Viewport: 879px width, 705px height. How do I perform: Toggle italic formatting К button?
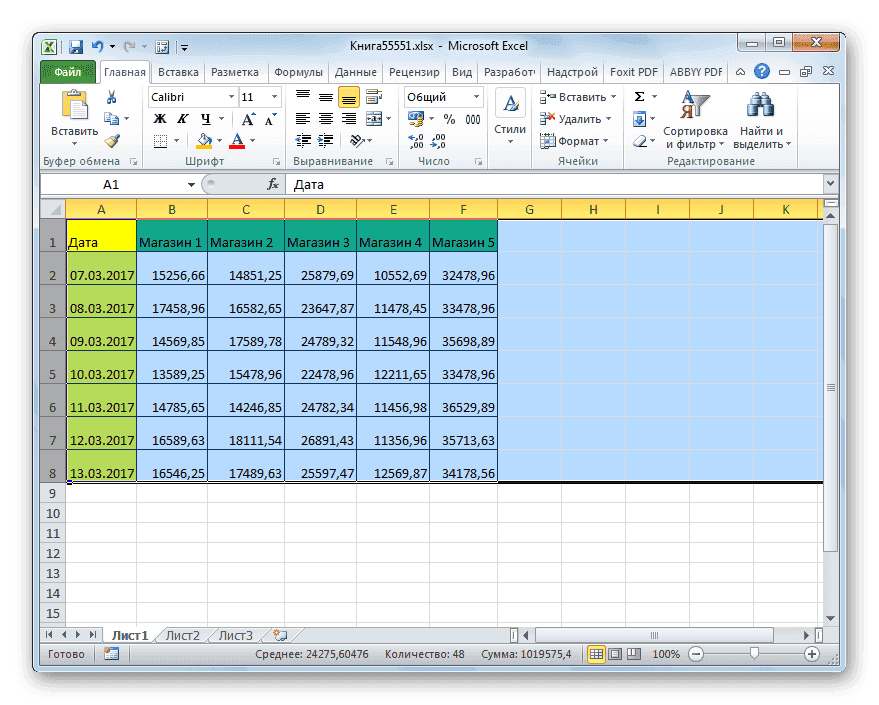[x=183, y=118]
